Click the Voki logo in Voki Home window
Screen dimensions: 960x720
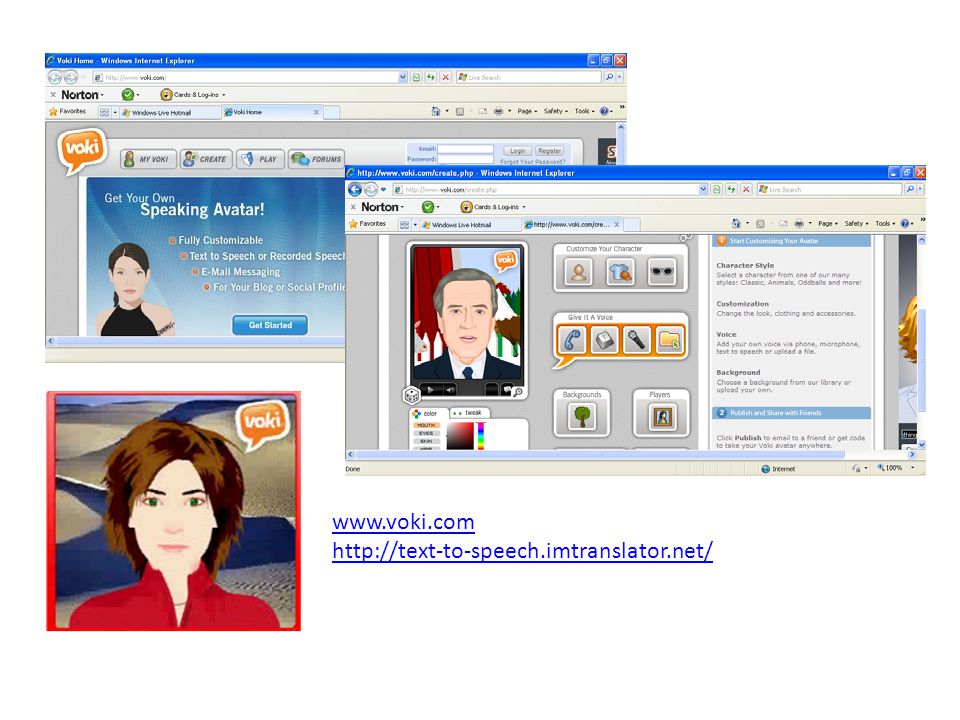81,149
